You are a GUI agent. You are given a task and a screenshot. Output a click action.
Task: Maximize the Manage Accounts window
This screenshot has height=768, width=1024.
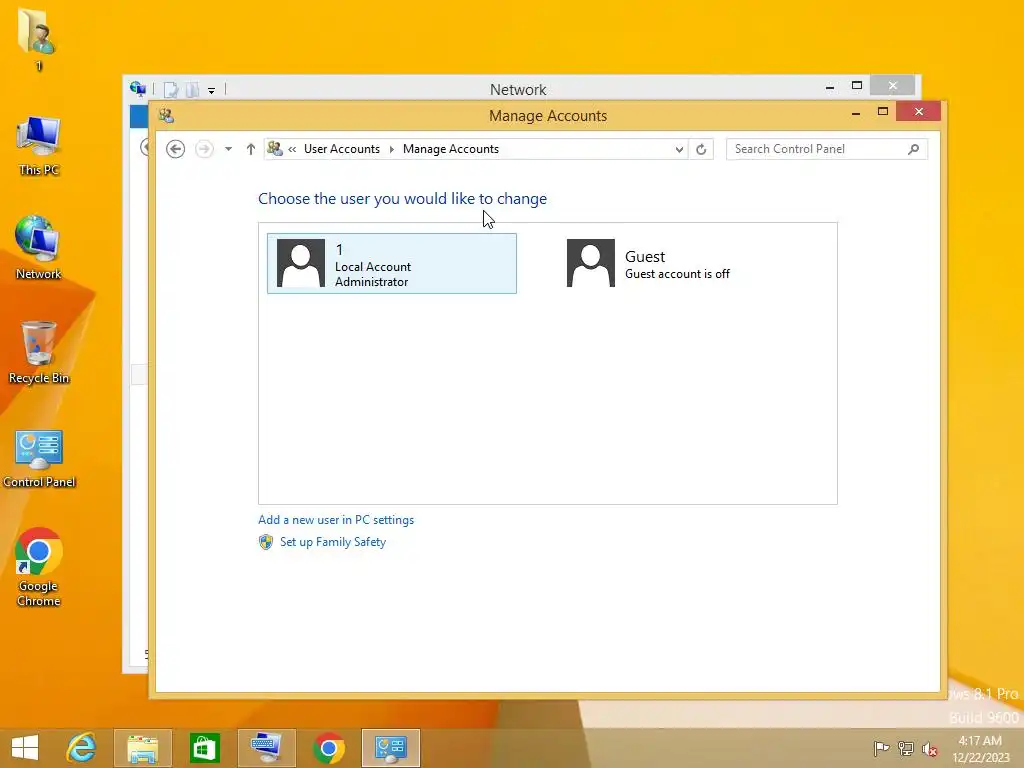[883, 112]
